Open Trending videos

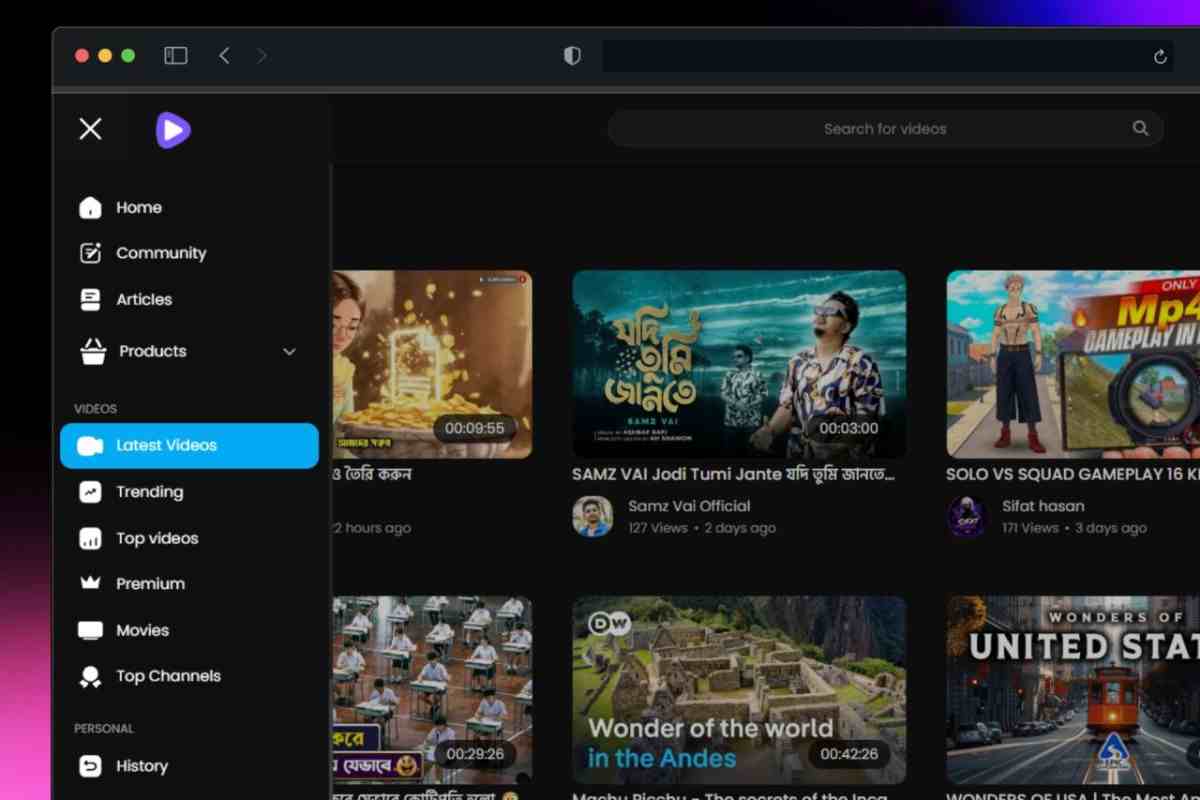(149, 492)
